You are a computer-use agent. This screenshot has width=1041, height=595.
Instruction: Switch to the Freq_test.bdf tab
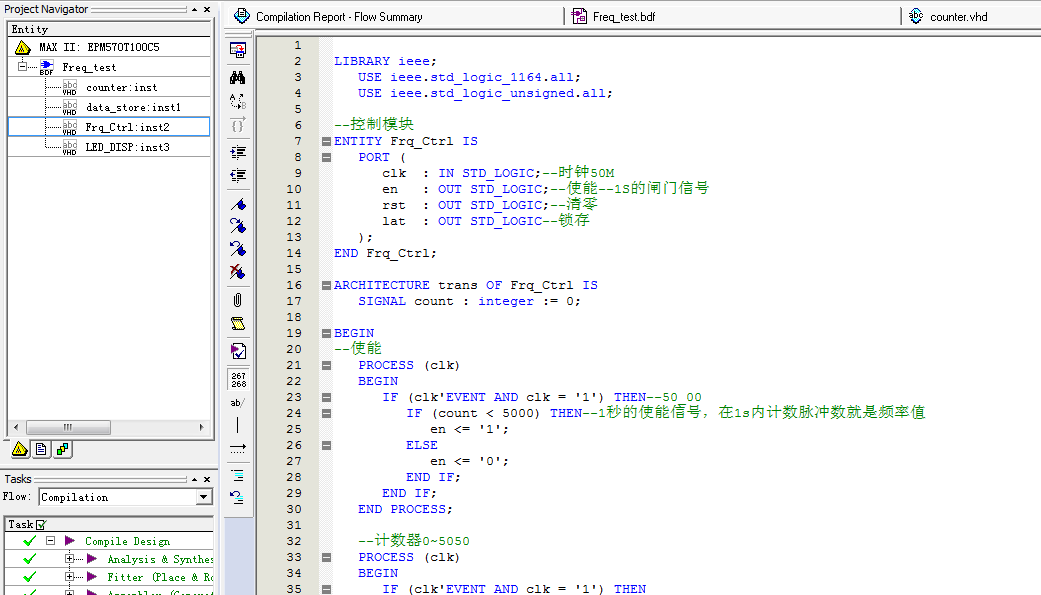click(624, 17)
